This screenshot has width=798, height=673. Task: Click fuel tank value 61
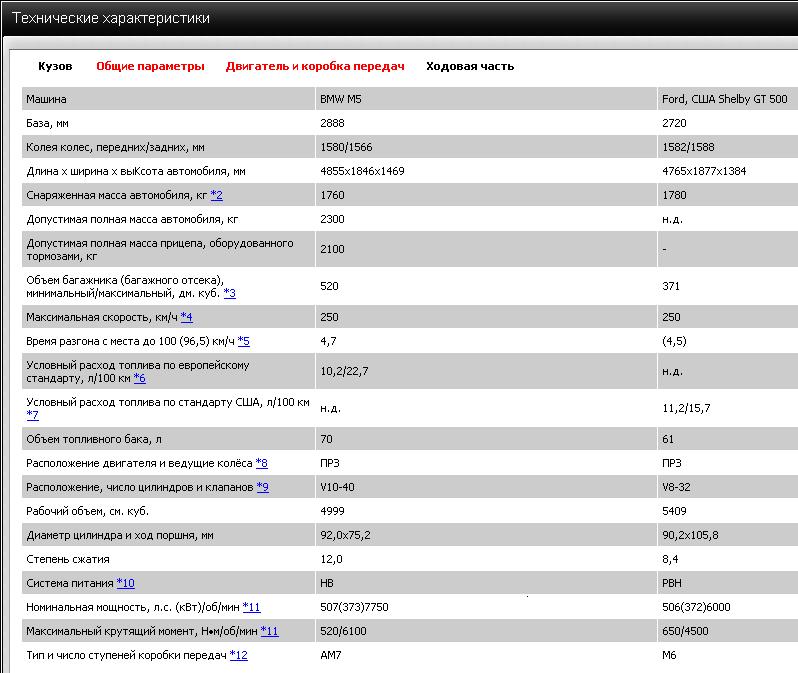(668, 439)
